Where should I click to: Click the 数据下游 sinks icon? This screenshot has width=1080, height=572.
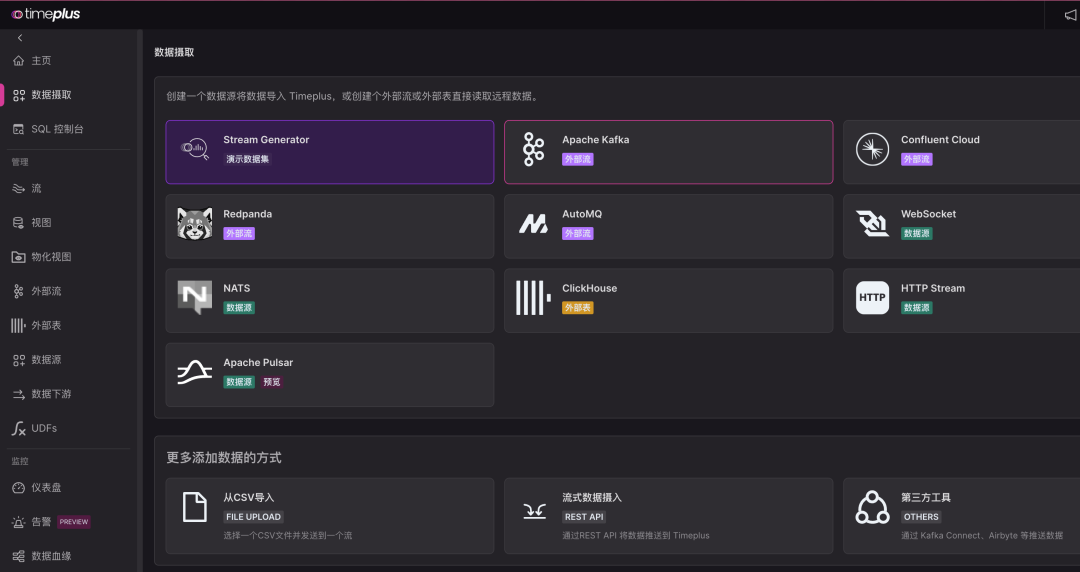(x=19, y=394)
